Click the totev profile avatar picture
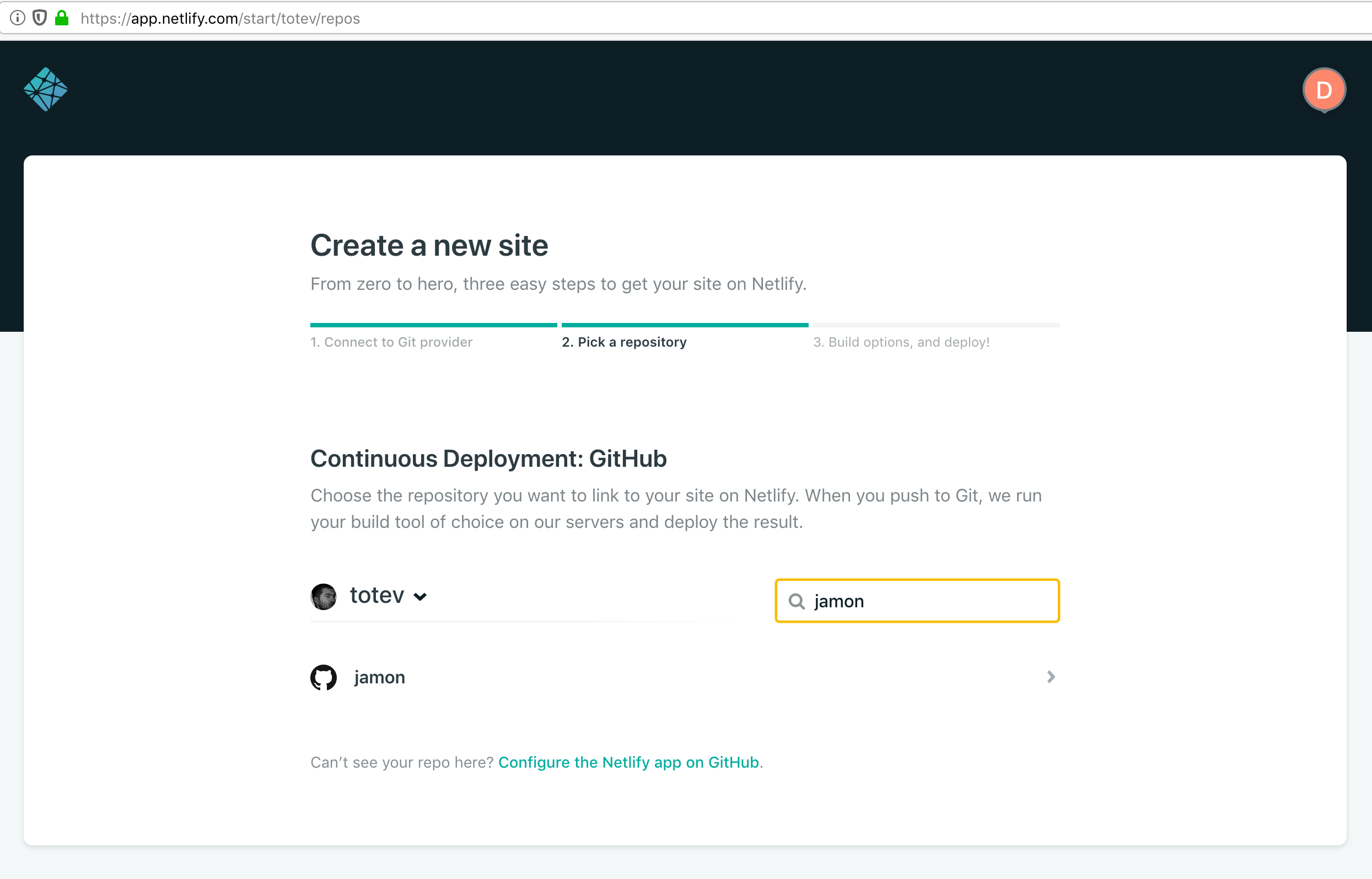 click(x=324, y=596)
